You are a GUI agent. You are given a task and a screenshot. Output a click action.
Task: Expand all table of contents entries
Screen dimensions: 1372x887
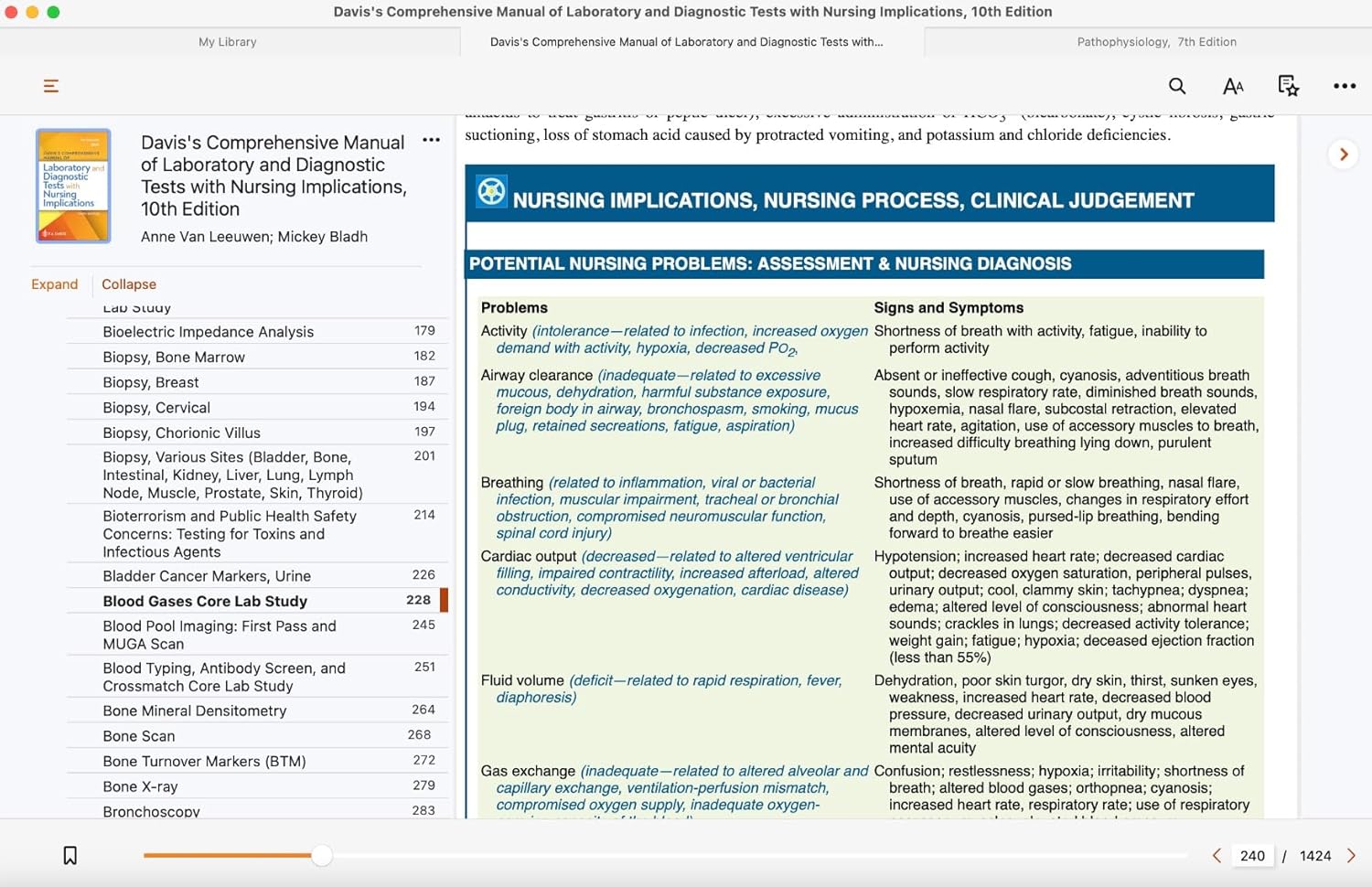(x=55, y=284)
